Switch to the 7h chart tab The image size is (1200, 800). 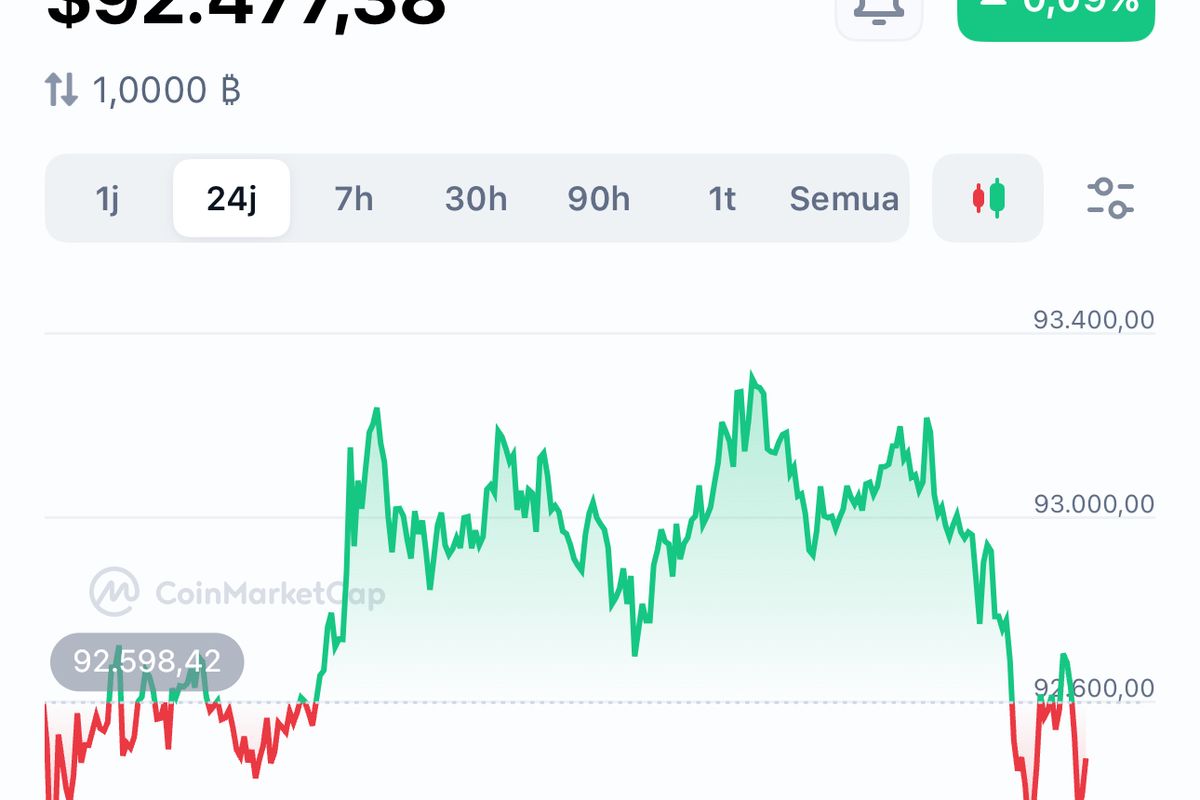[353, 198]
